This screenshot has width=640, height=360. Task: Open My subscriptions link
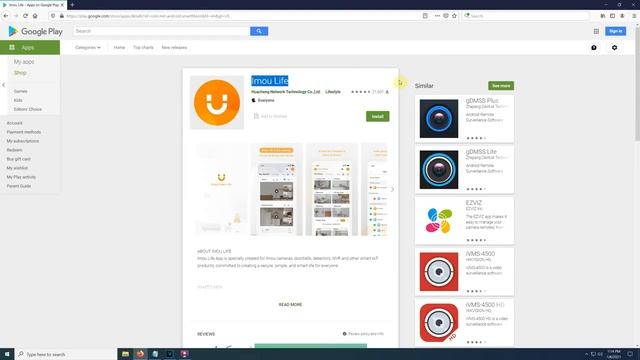pos(22,141)
